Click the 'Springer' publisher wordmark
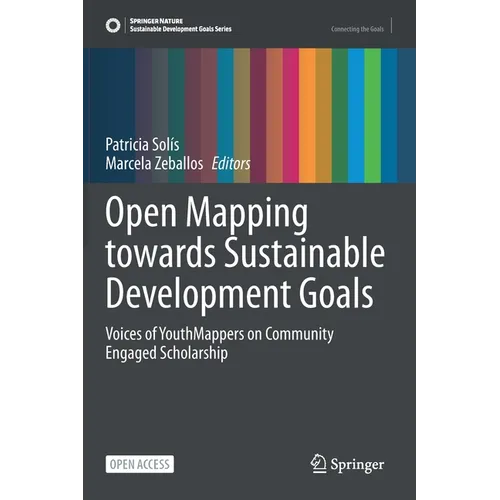500x500 pixels. (x=357, y=464)
